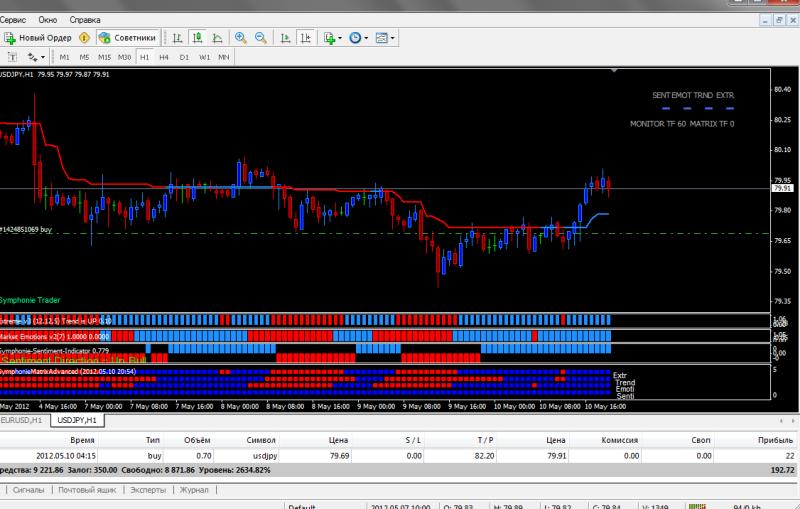Click the add indicators icon
This screenshot has width=800, height=509.
click(x=330, y=38)
